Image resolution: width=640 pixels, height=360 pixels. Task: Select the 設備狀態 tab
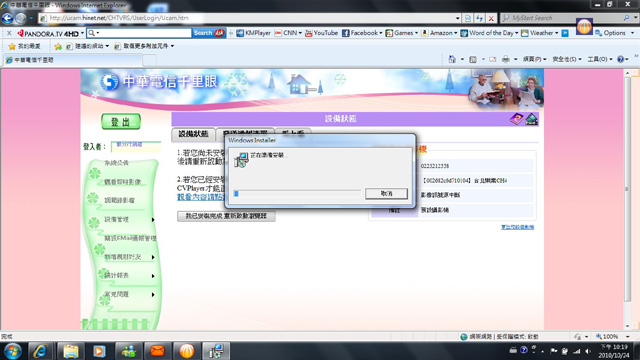point(193,134)
